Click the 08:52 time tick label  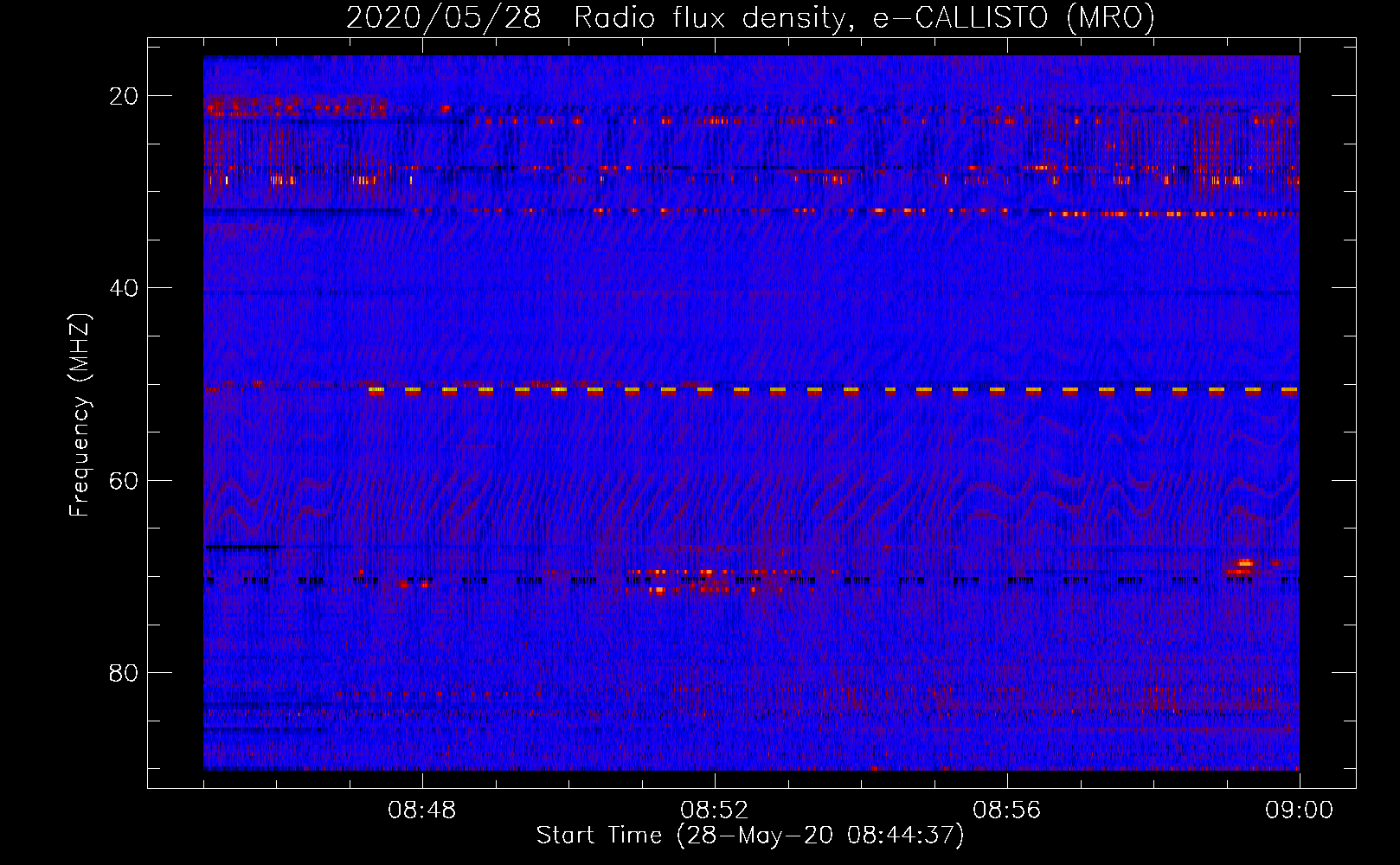pos(715,811)
